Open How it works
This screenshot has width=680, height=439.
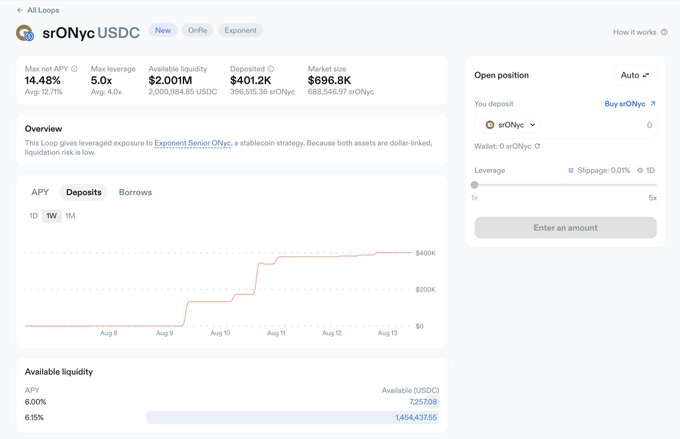[634, 32]
